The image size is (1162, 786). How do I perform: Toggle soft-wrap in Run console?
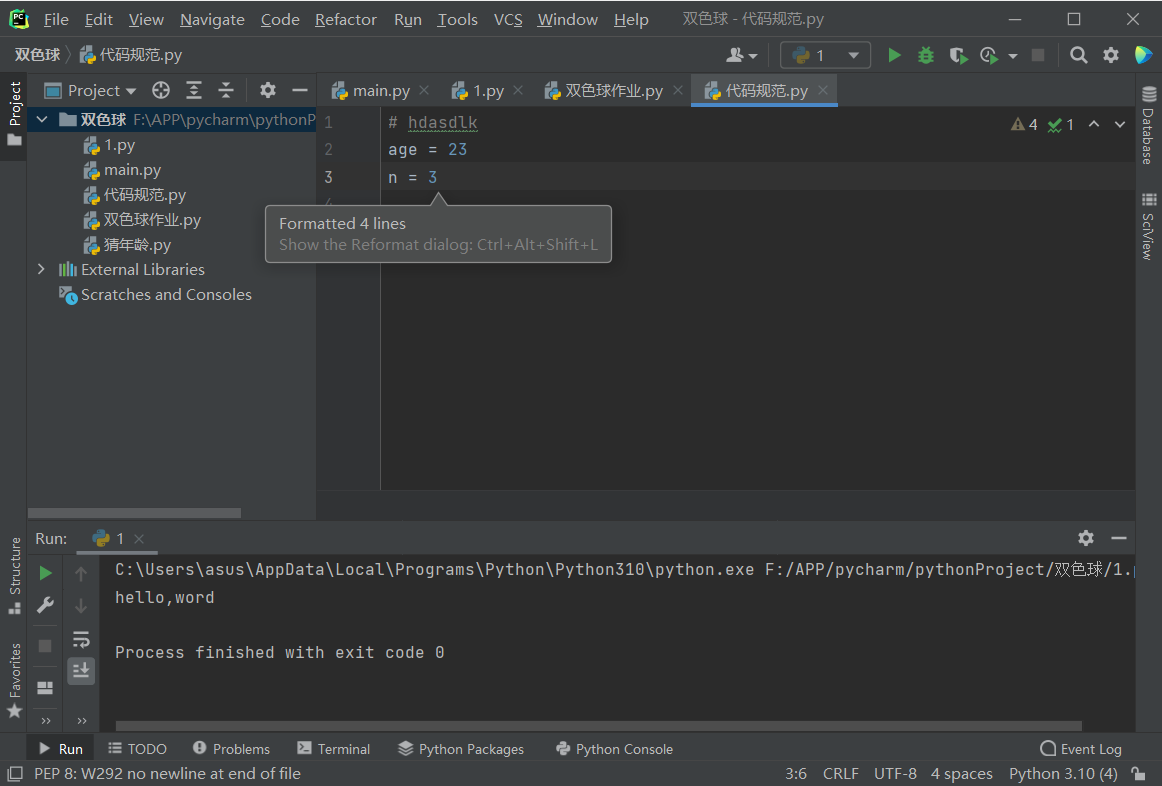(81, 639)
